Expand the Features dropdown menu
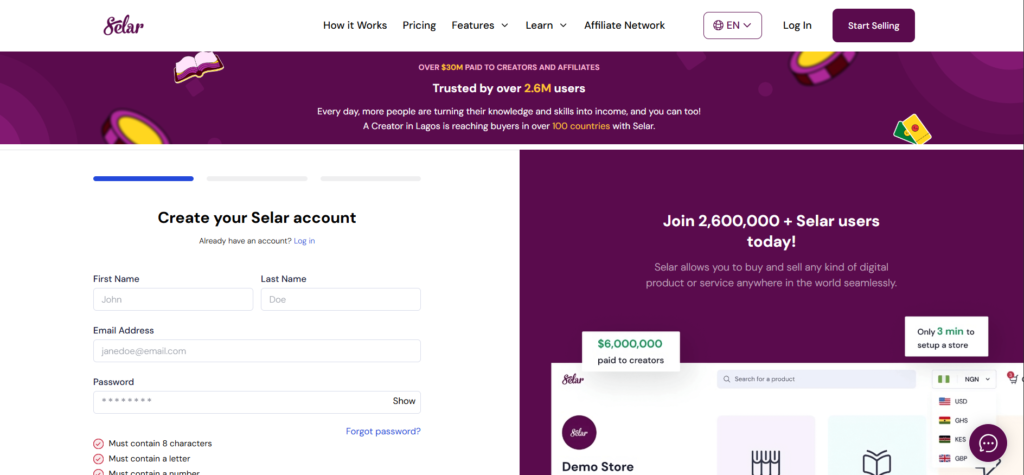This screenshot has width=1024, height=475. [480, 25]
